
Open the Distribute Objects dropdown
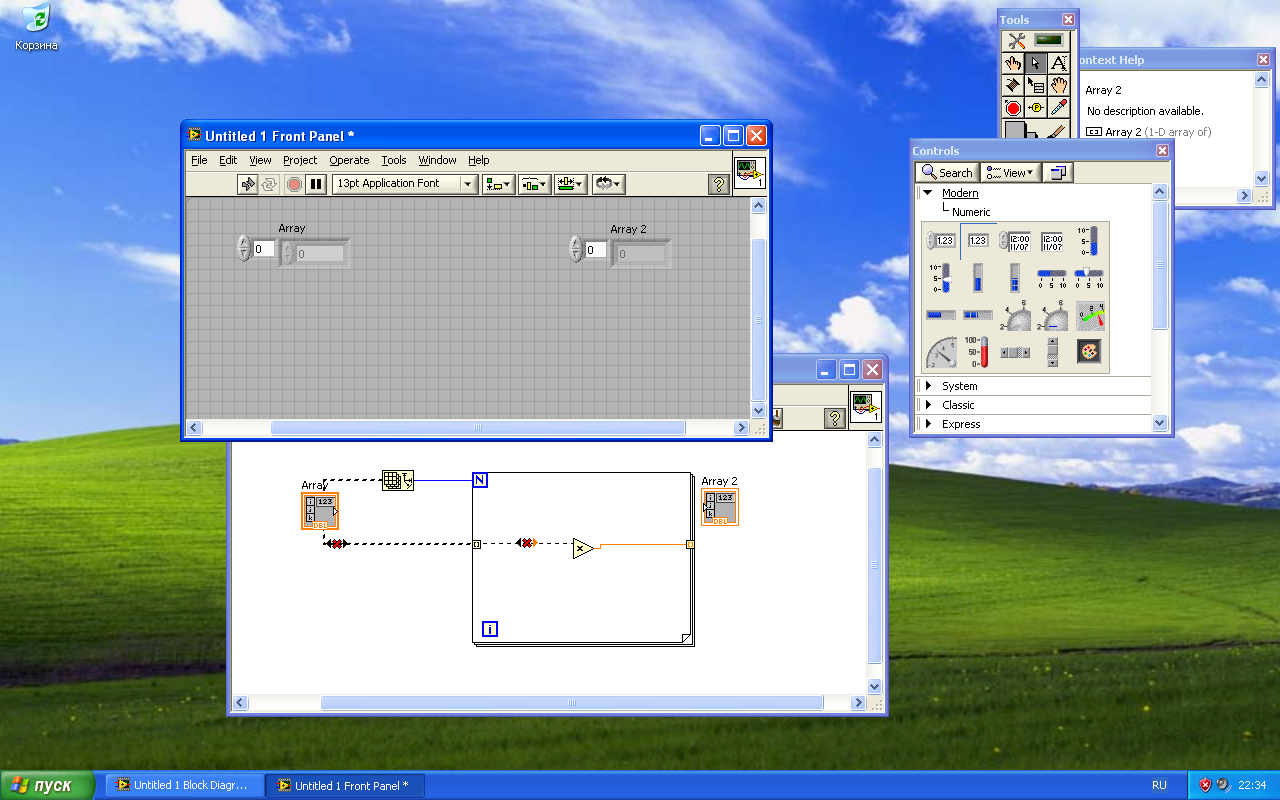point(534,184)
